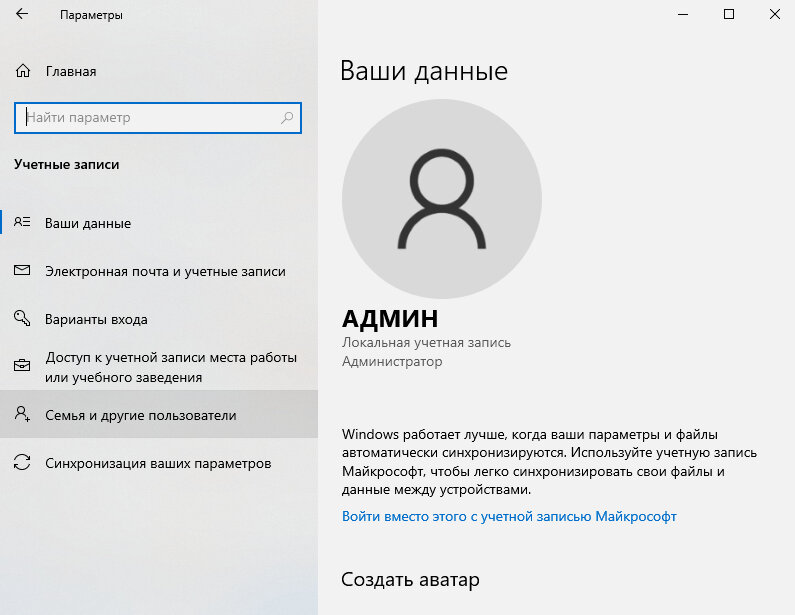Click the magnifier icon in search box
Screen dimensions: 795x615
coord(287,118)
